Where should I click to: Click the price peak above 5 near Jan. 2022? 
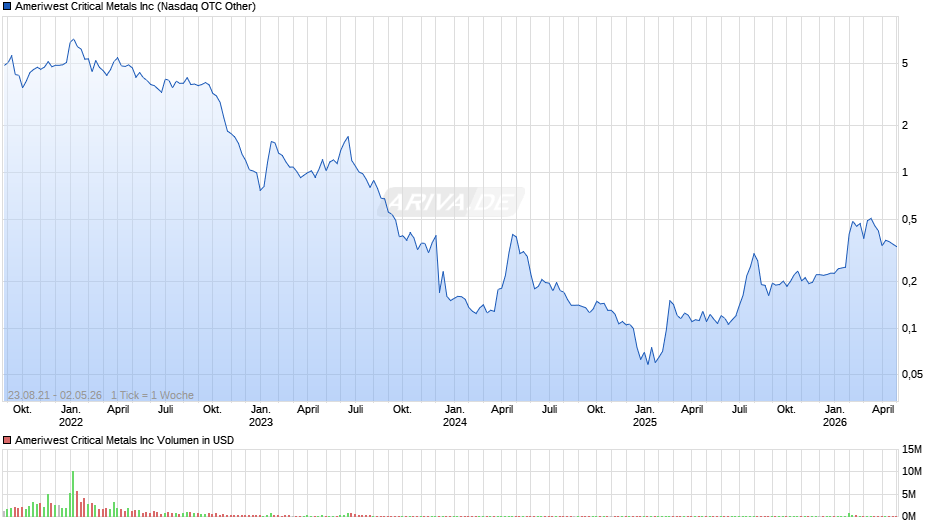(73, 40)
